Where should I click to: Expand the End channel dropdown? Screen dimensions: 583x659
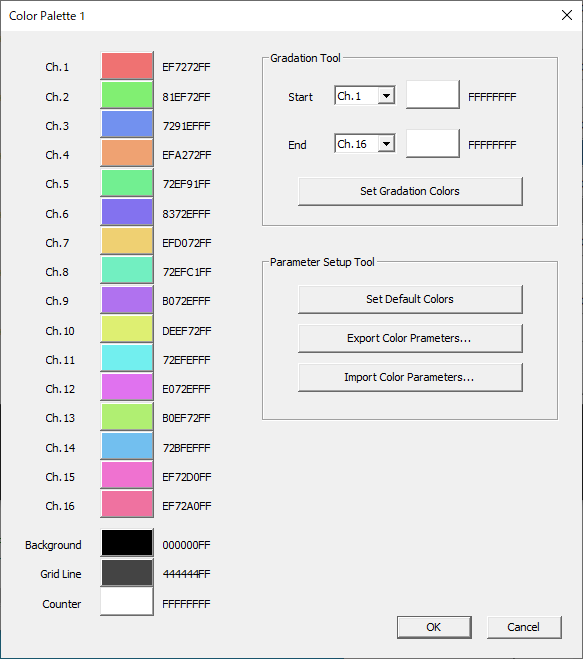365,144
